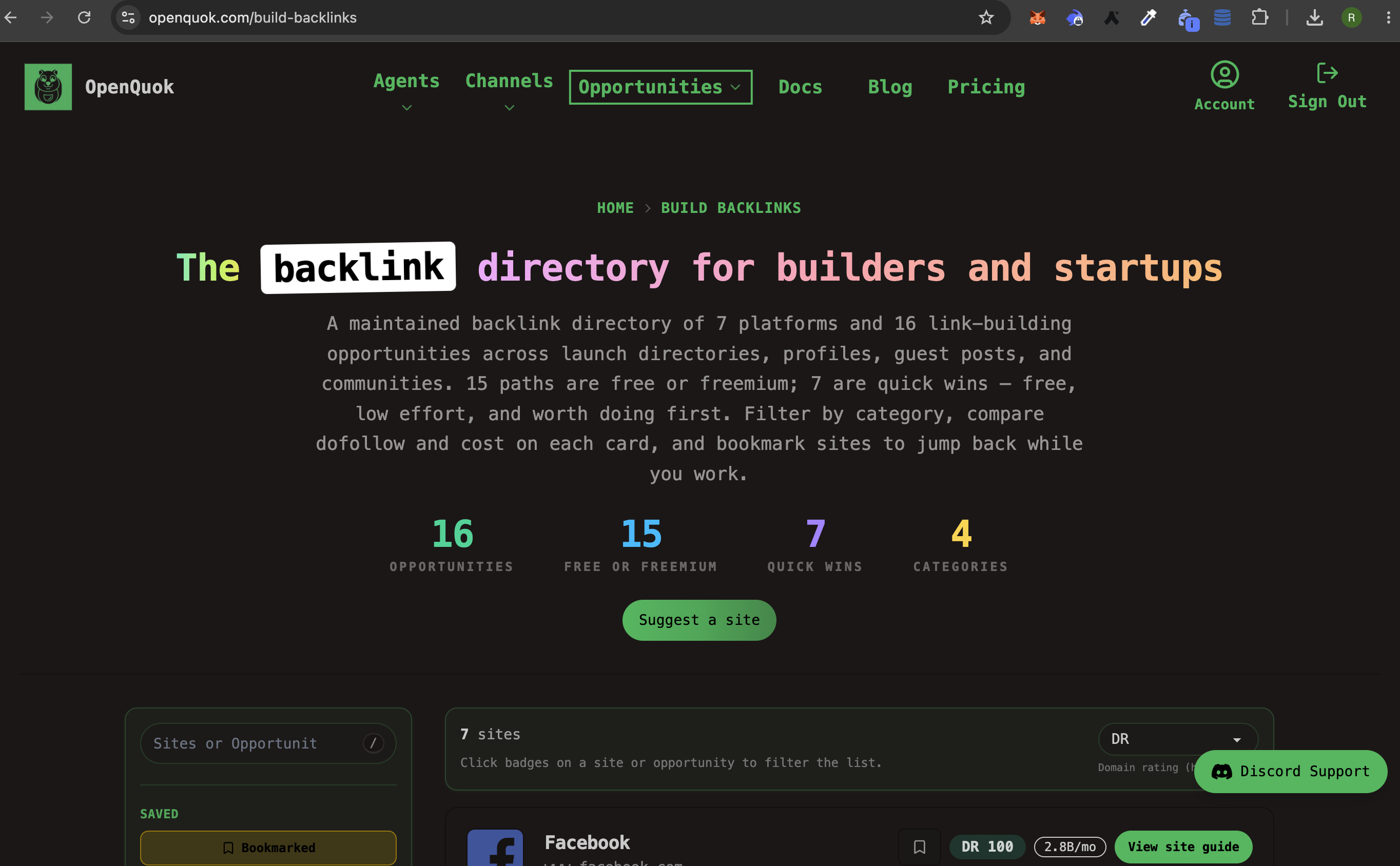The height and width of the screenshot is (866, 1400).
Task: Open the eyedropper color picker extension
Action: coord(1149,18)
